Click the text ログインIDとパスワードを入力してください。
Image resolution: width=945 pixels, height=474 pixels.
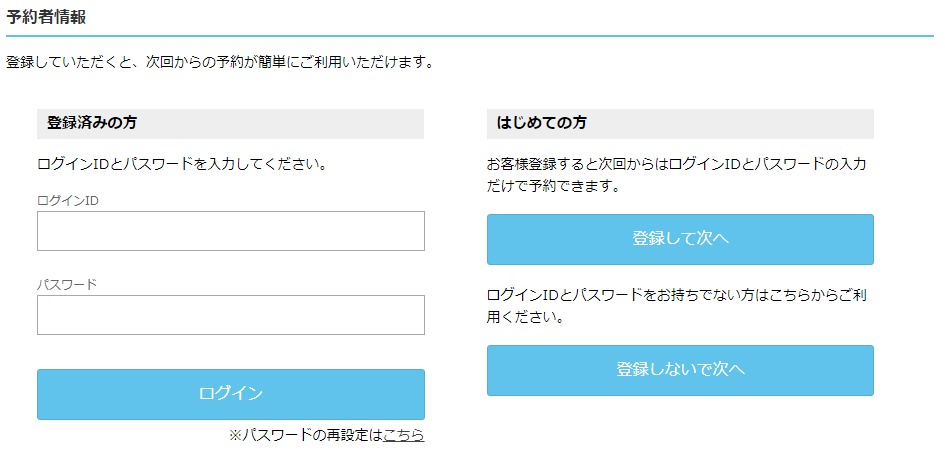tap(183, 164)
